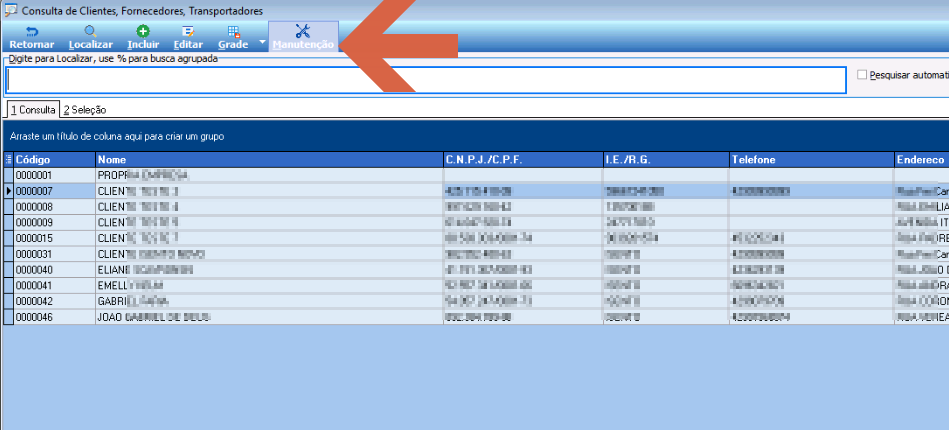Switch to the 2 Seleção tab

(85, 110)
